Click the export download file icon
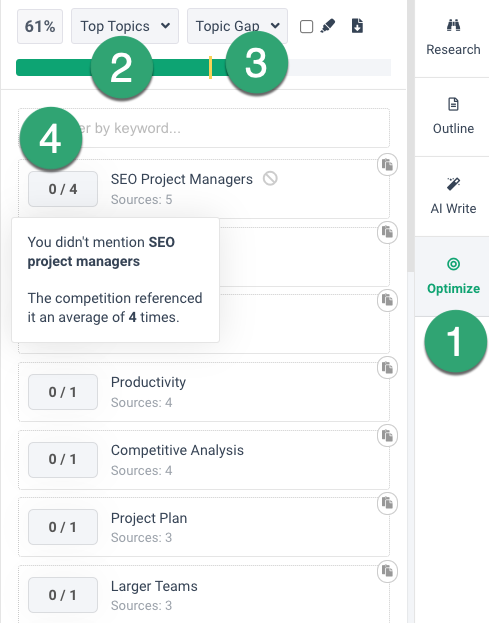 (357, 26)
